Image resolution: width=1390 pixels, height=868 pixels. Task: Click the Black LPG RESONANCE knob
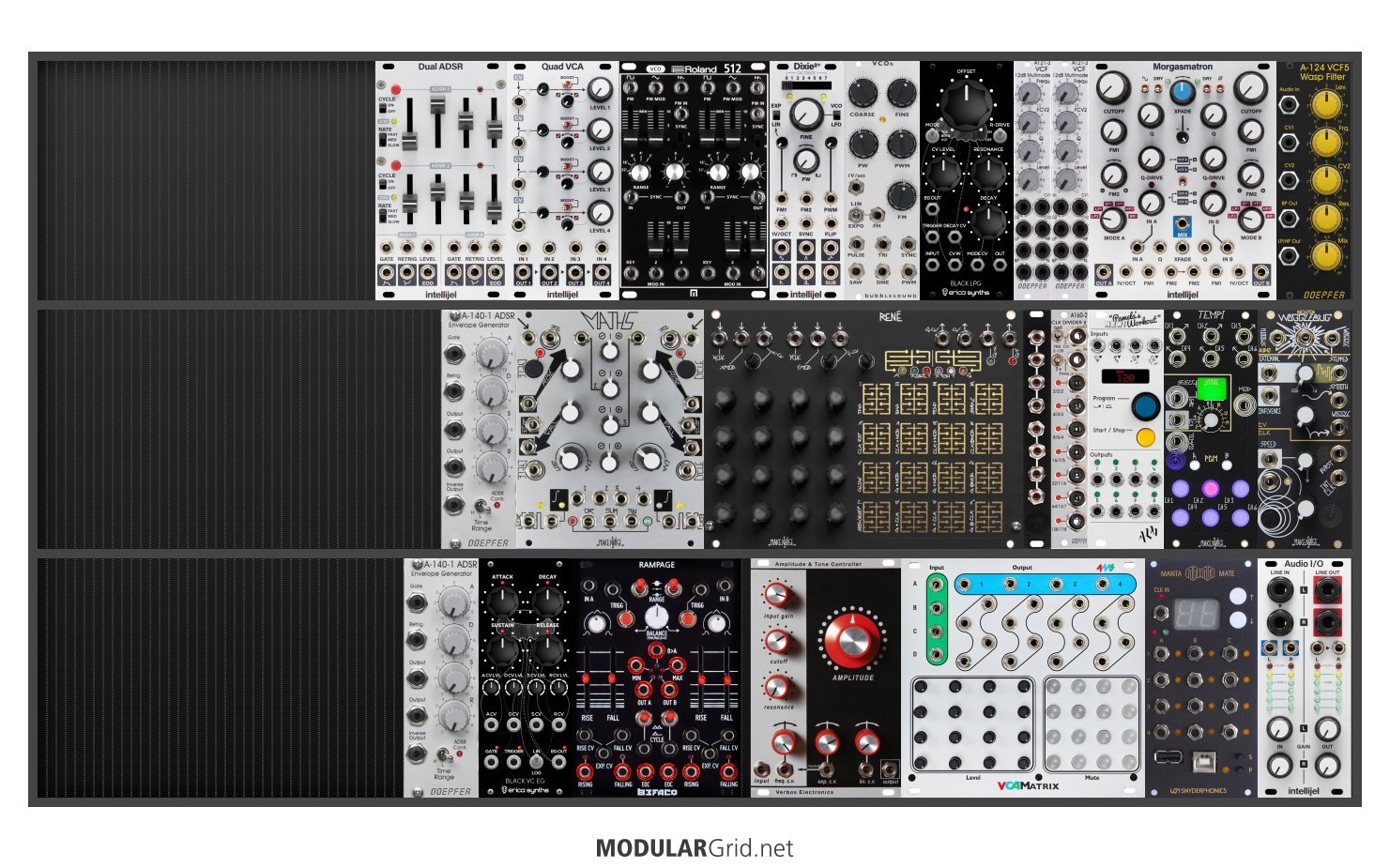pyautogui.click(x=988, y=173)
